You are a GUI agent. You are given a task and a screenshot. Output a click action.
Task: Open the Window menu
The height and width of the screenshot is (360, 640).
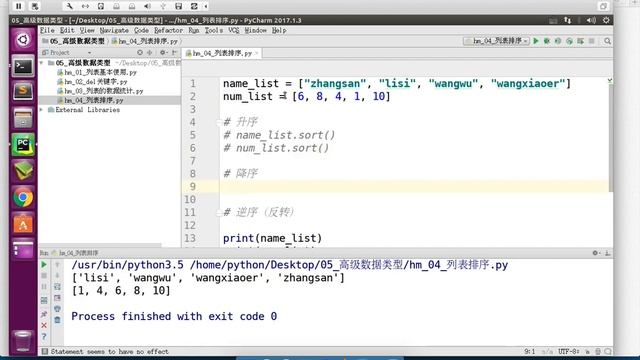256,31
